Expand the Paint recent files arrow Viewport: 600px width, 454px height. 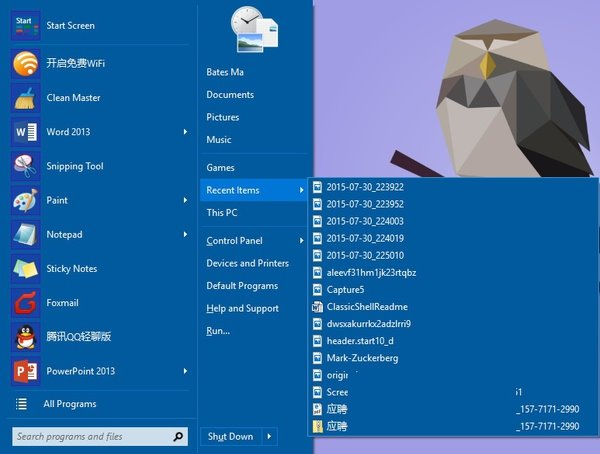tap(186, 201)
